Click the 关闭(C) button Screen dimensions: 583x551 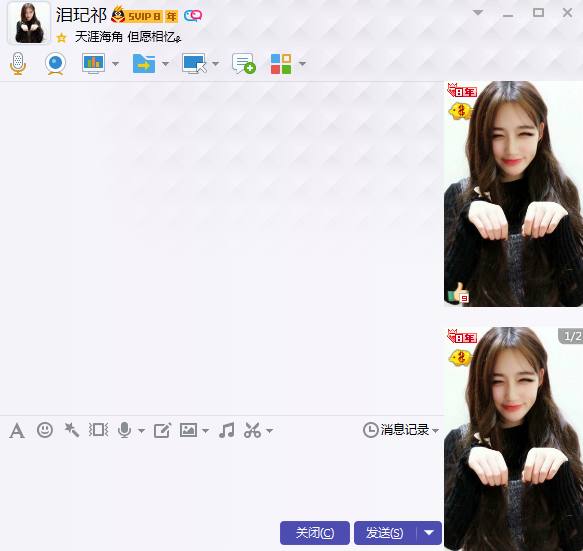click(x=315, y=533)
